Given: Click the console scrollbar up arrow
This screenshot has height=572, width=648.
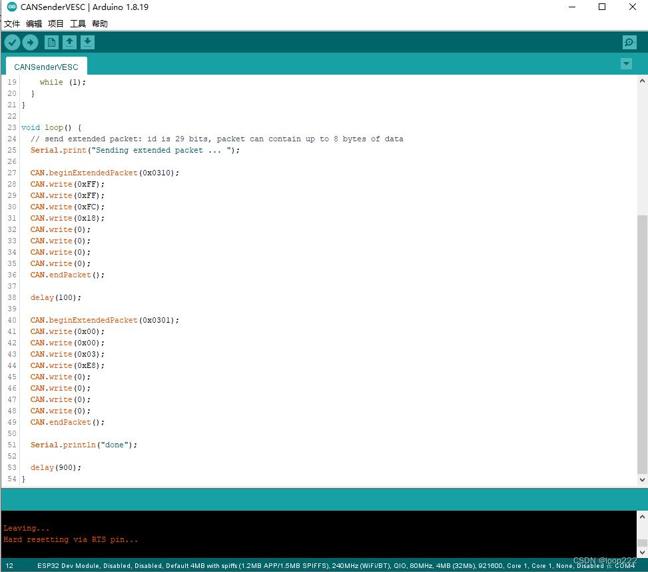Looking at the screenshot, I should pos(642,517).
